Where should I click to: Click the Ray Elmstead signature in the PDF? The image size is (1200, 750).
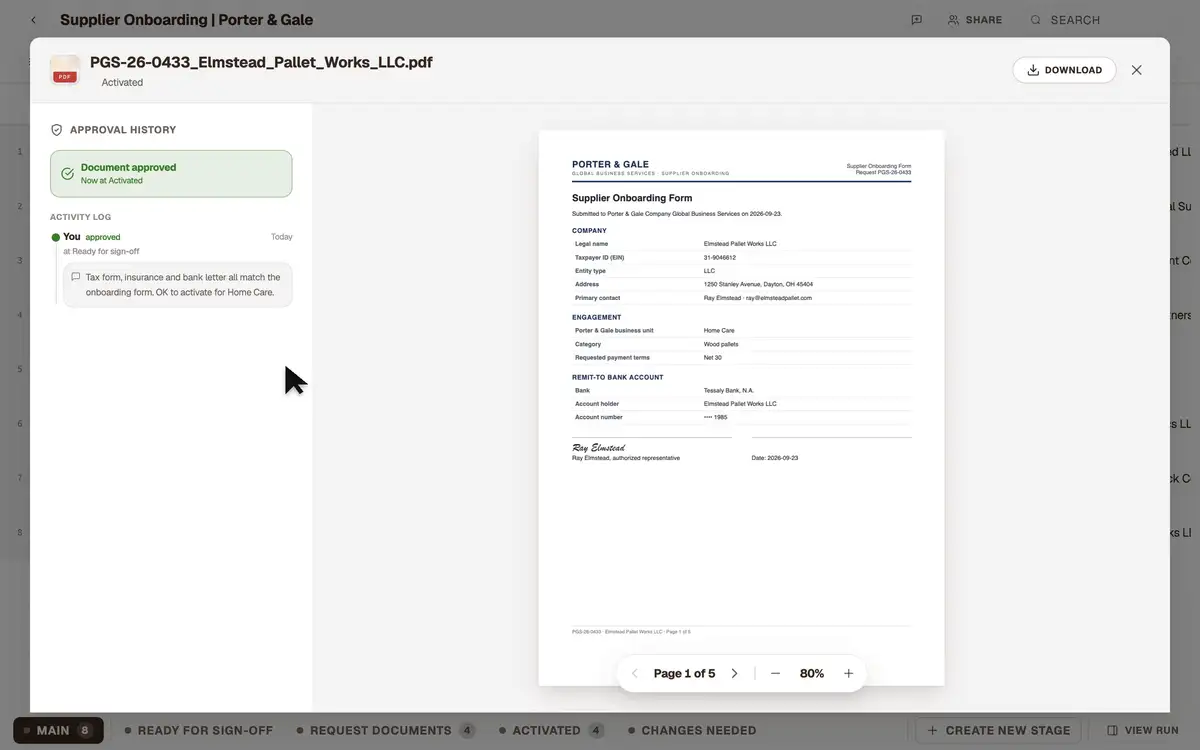pyautogui.click(x=599, y=448)
